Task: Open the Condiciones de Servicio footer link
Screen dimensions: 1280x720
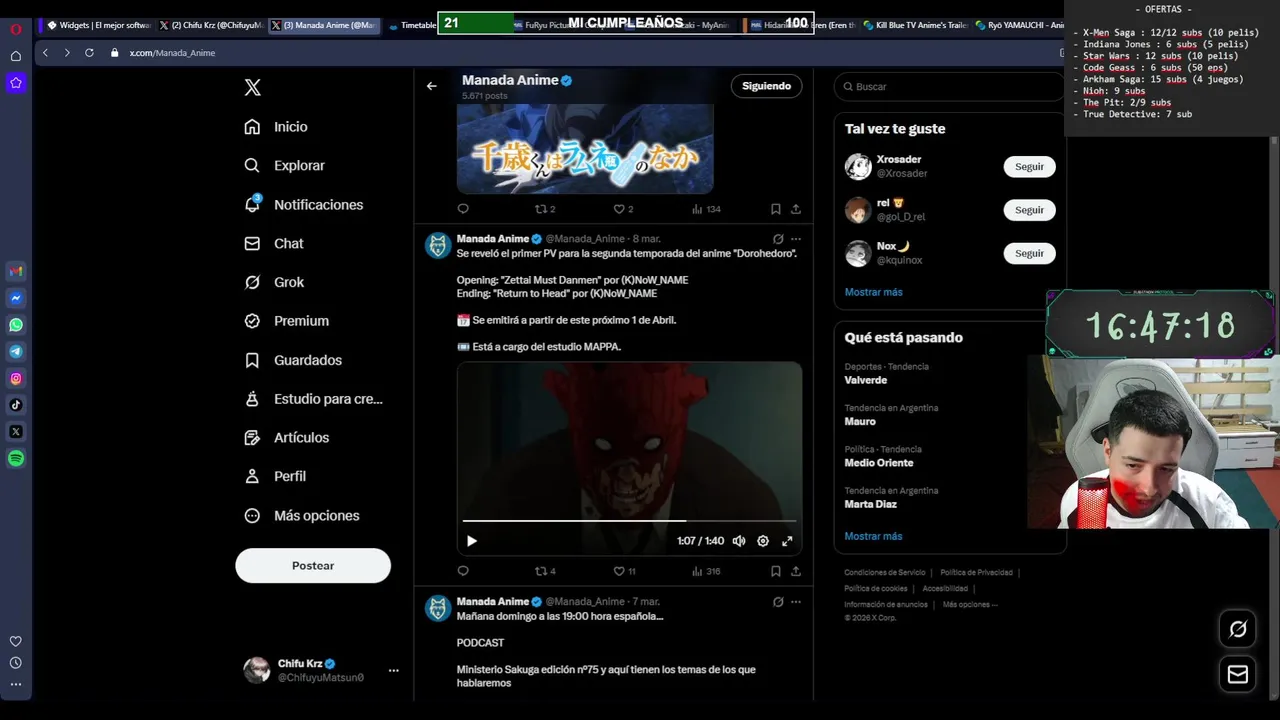Action: pyautogui.click(x=885, y=573)
